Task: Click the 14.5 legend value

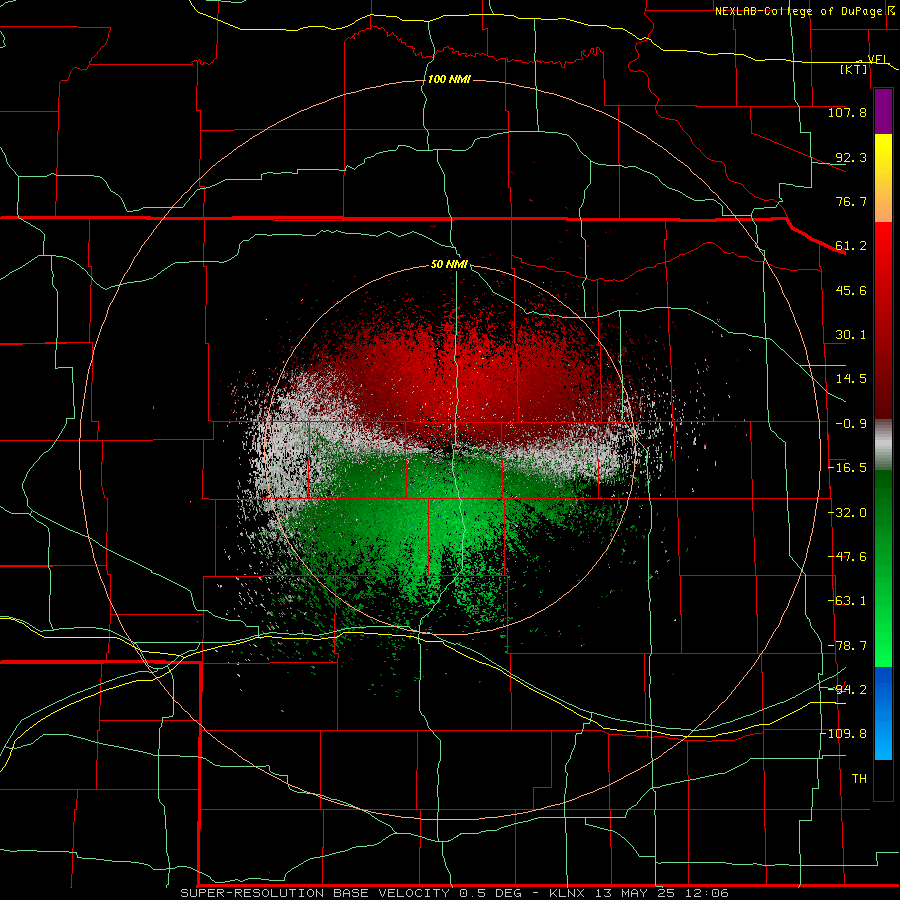Action: pyautogui.click(x=851, y=379)
